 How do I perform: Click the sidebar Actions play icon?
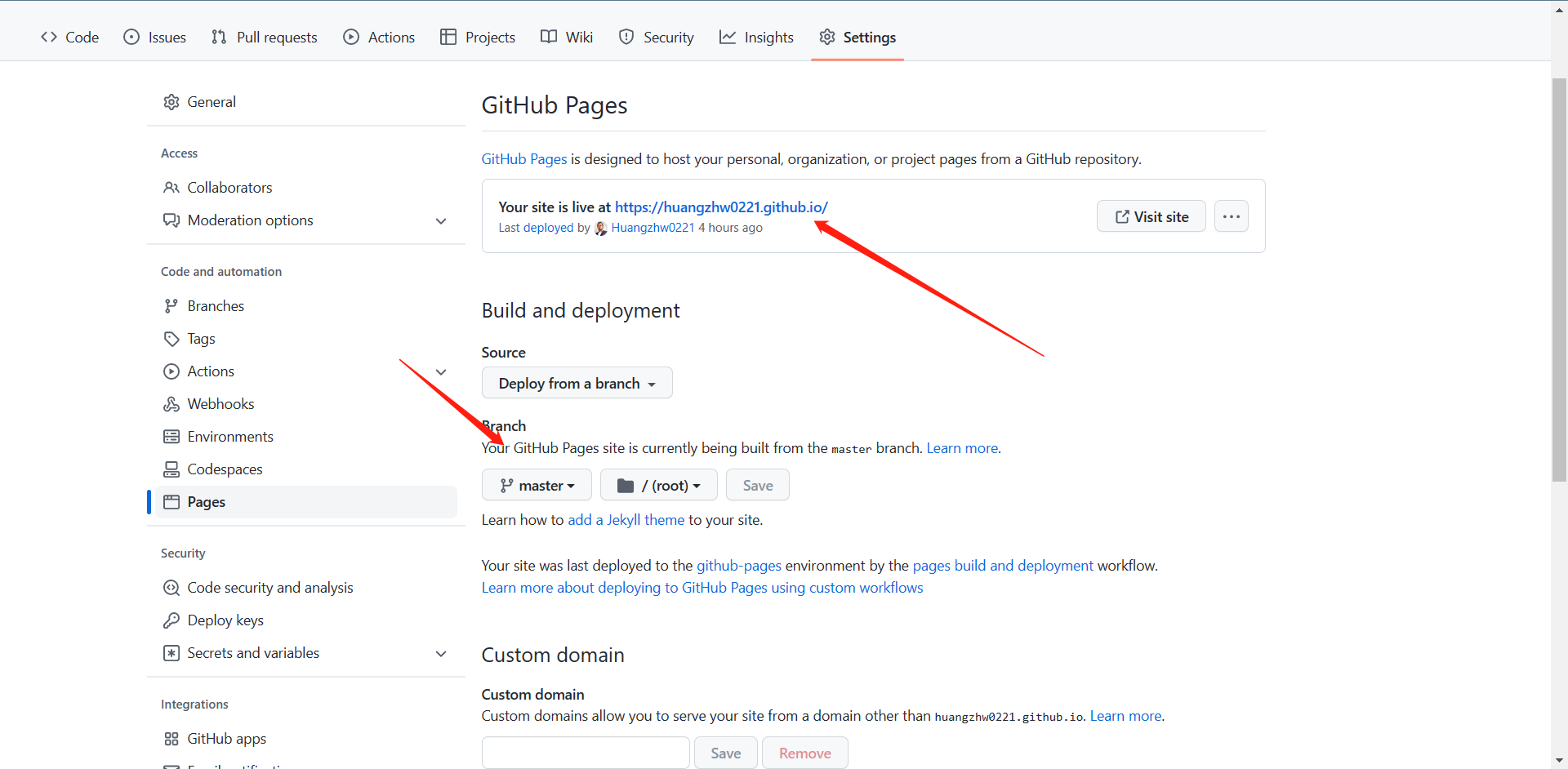(171, 371)
